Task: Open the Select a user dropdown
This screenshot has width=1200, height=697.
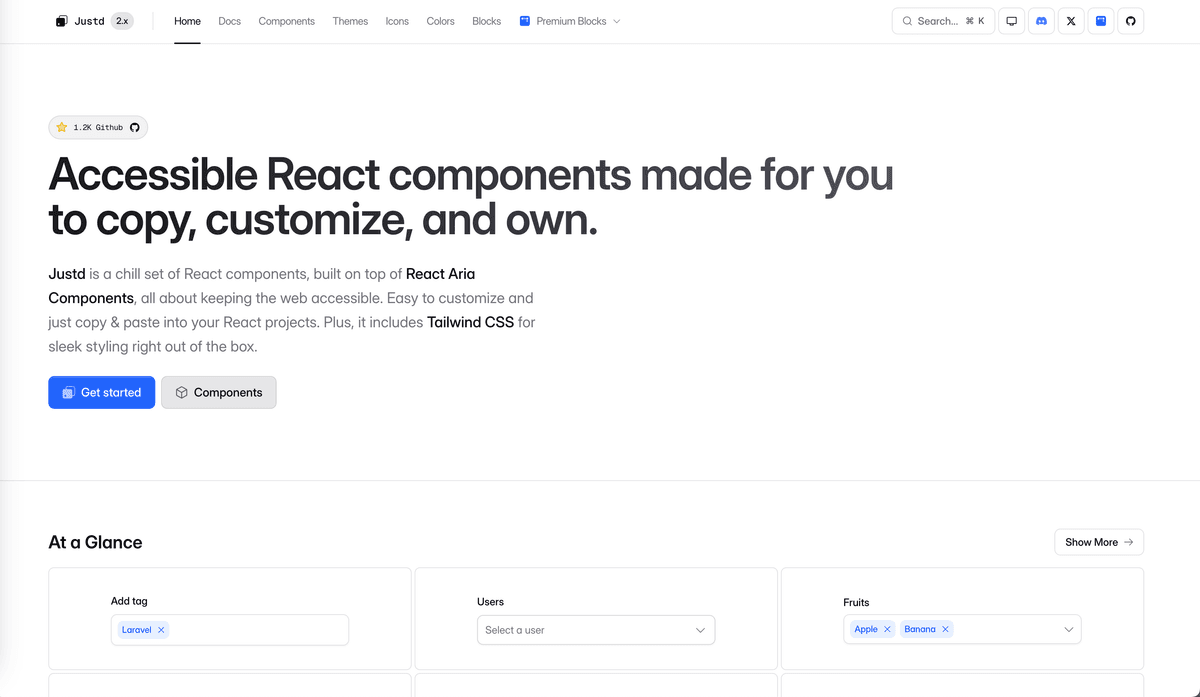Action: [595, 630]
